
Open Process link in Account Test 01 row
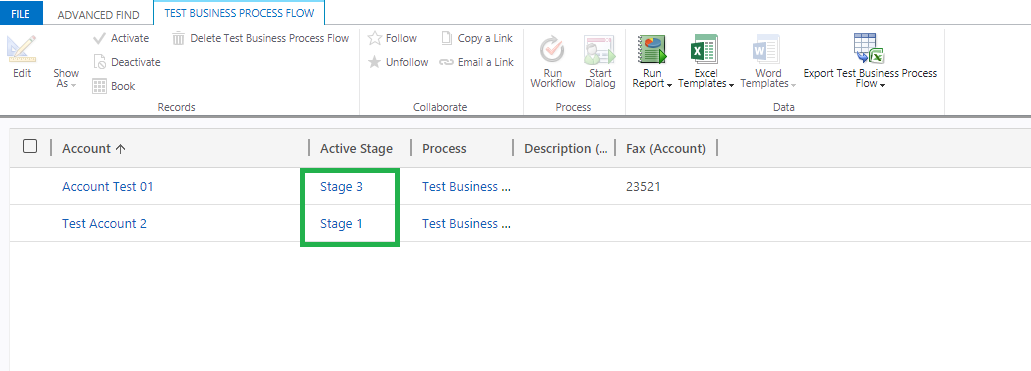pyautogui.click(x=466, y=187)
